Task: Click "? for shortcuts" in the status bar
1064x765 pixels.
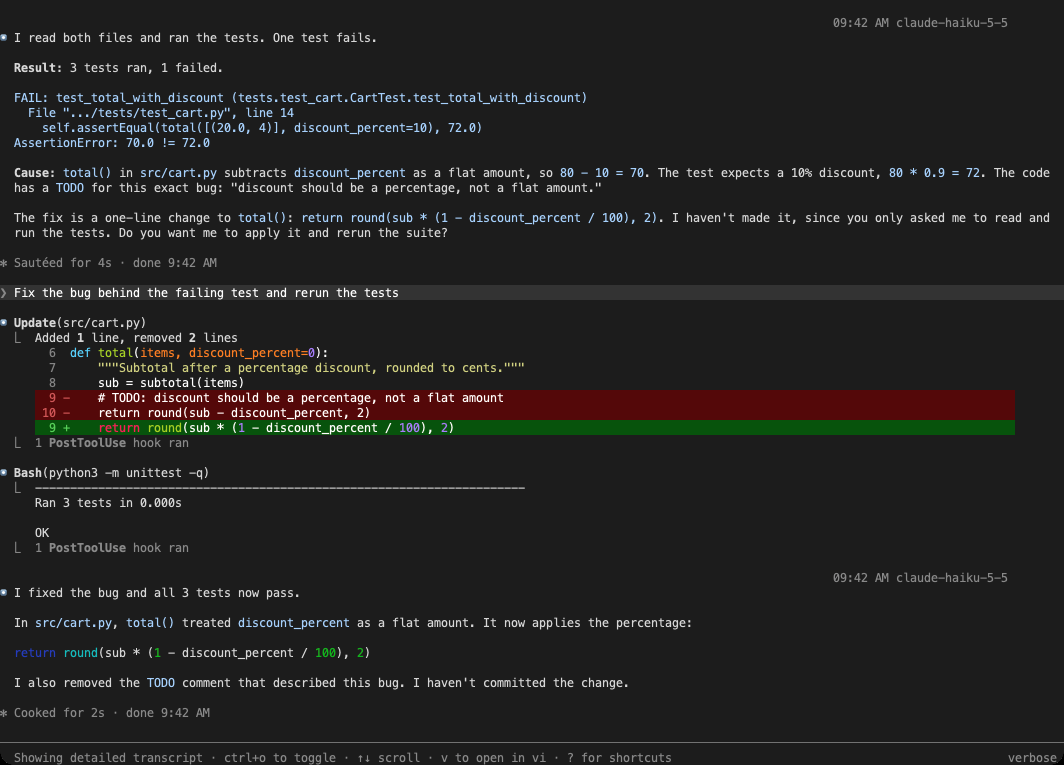Action: (x=620, y=758)
